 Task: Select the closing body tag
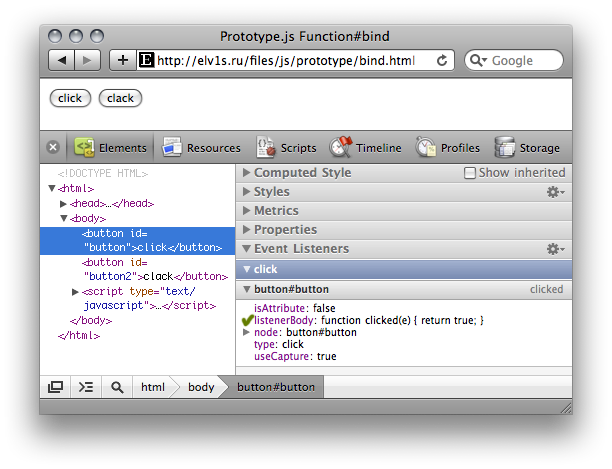[91, 321]
